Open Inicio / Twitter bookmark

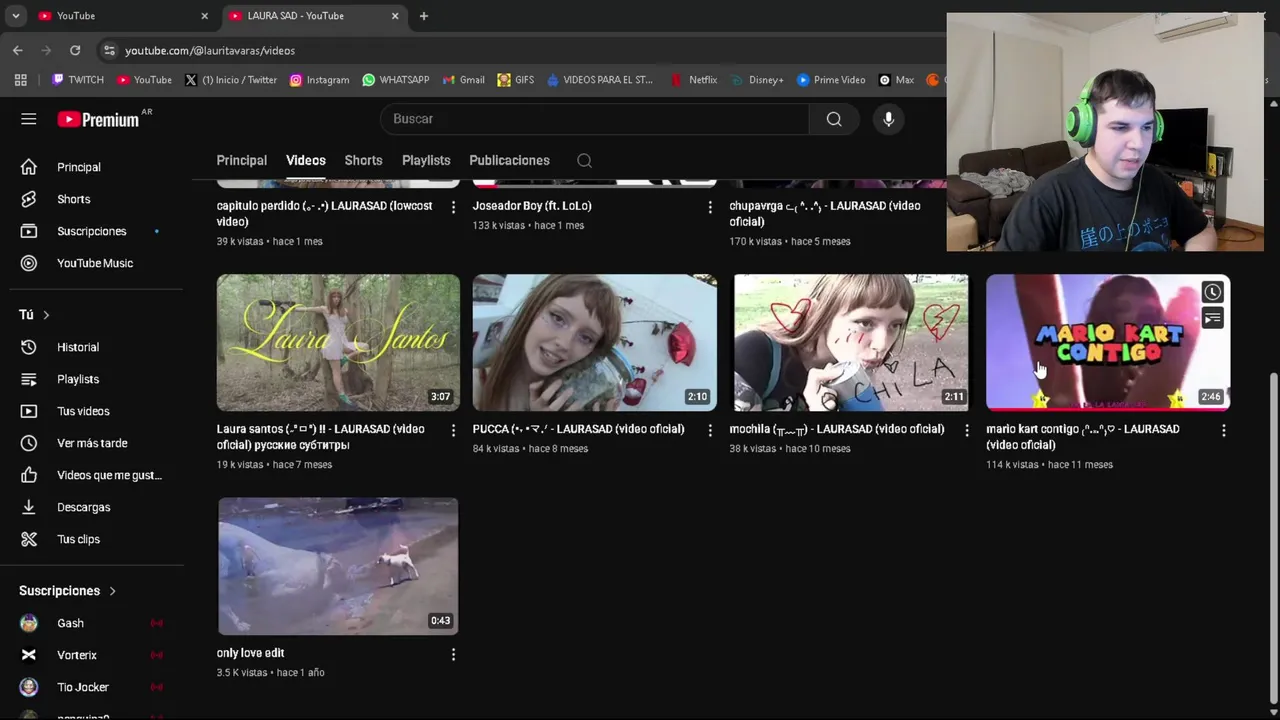click(231, 80)
